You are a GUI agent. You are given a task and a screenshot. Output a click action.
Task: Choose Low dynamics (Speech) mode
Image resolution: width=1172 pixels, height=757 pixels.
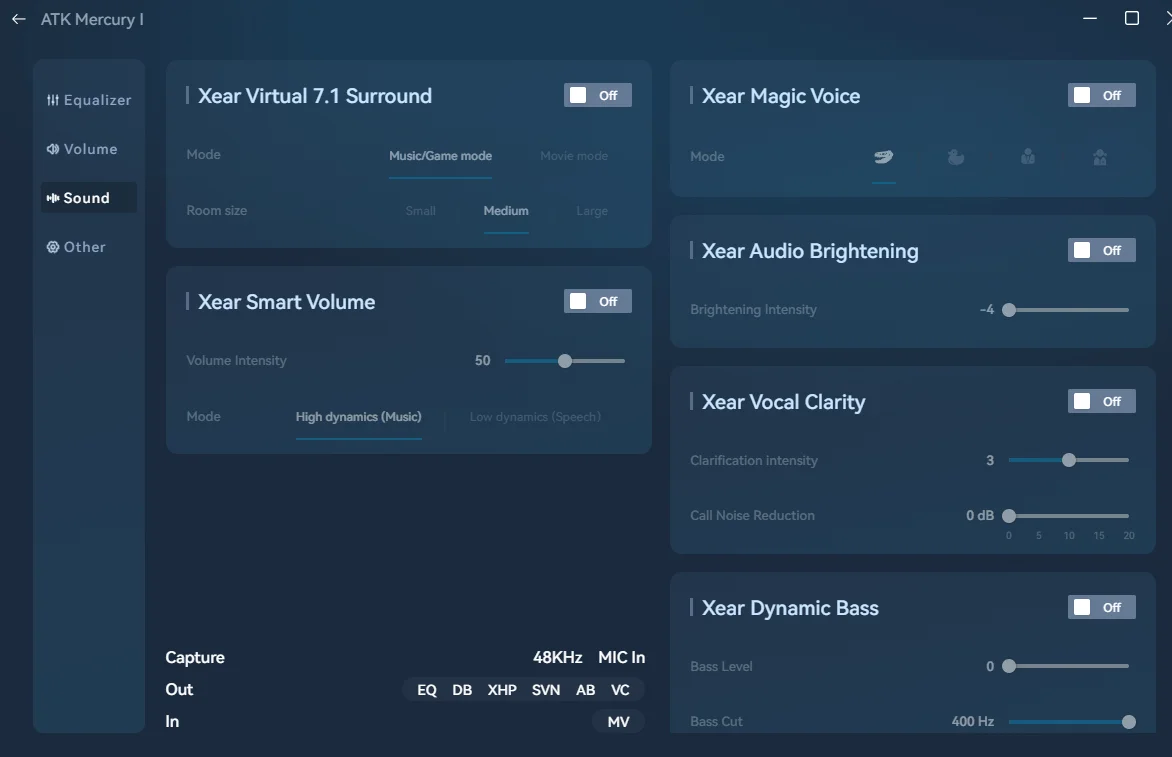535,417
